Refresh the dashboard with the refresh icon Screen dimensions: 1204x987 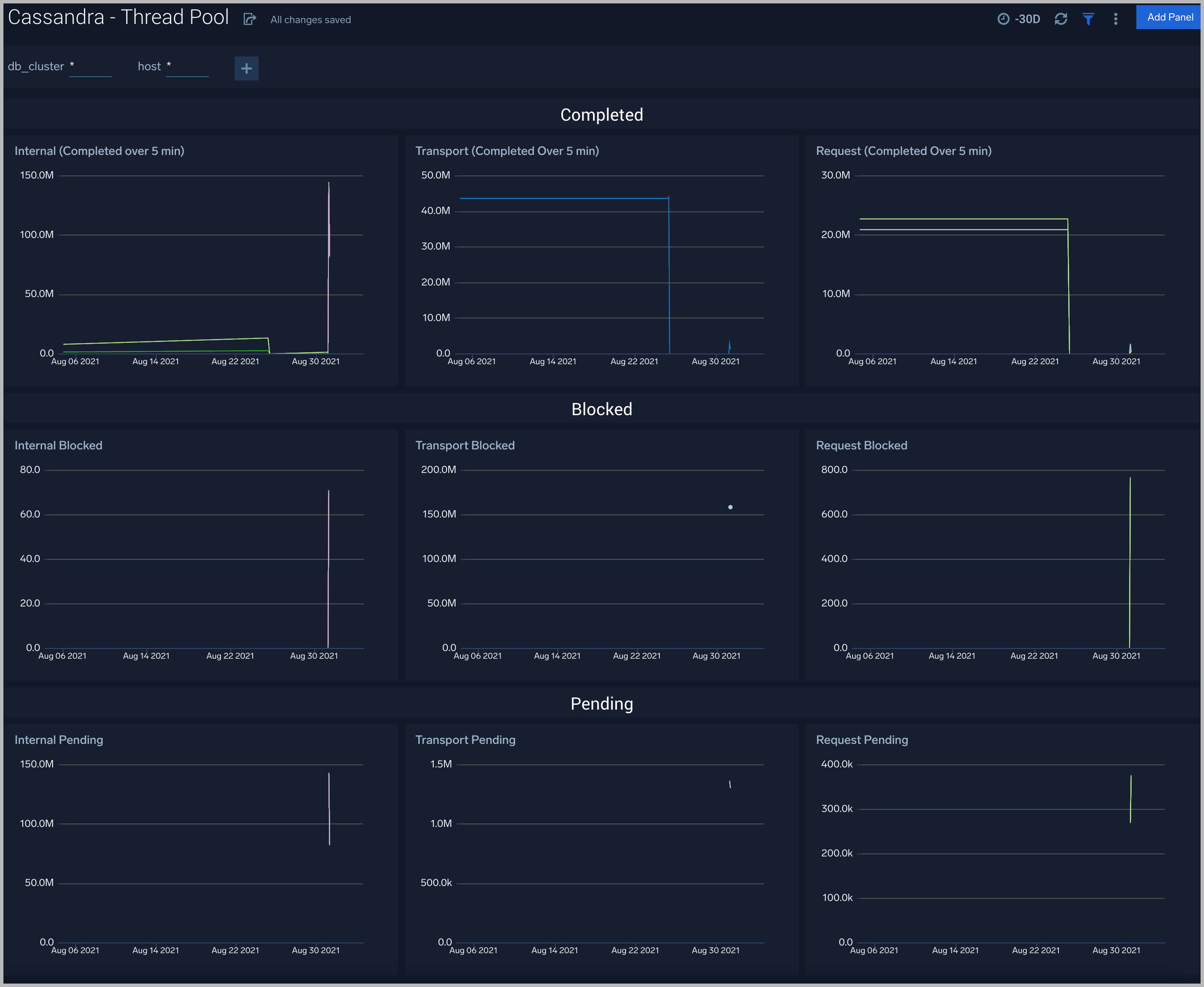[1061, 19]
